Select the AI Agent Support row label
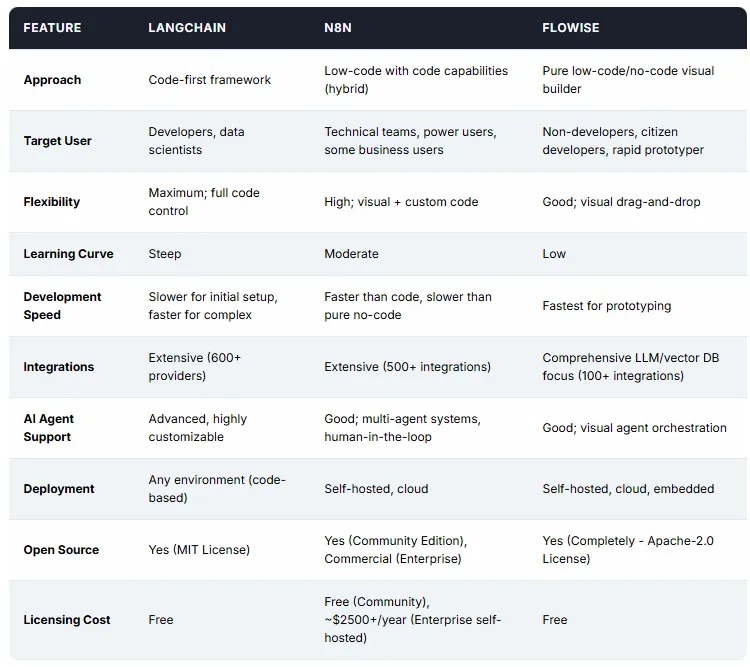750x667 pixels. (49, 428)
